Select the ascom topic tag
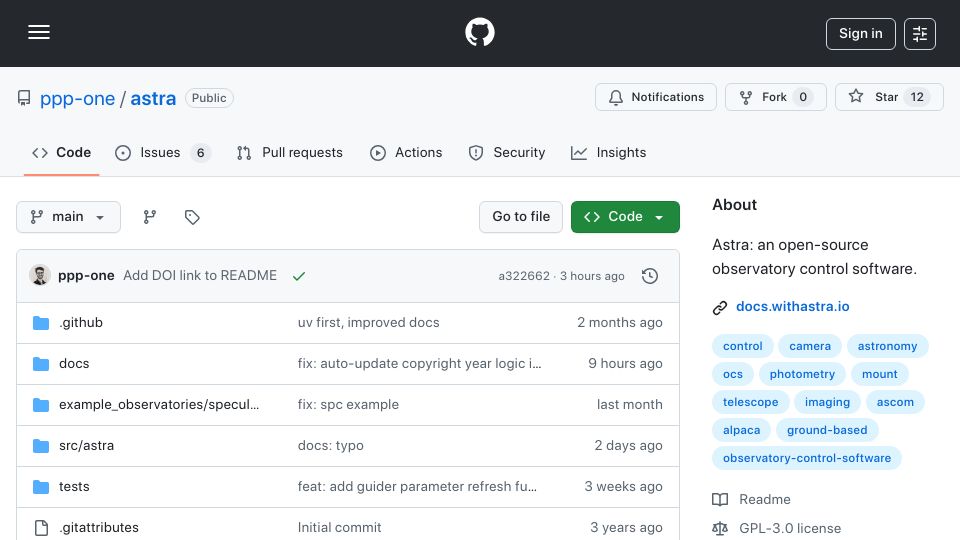 click(x=895, y=402)
